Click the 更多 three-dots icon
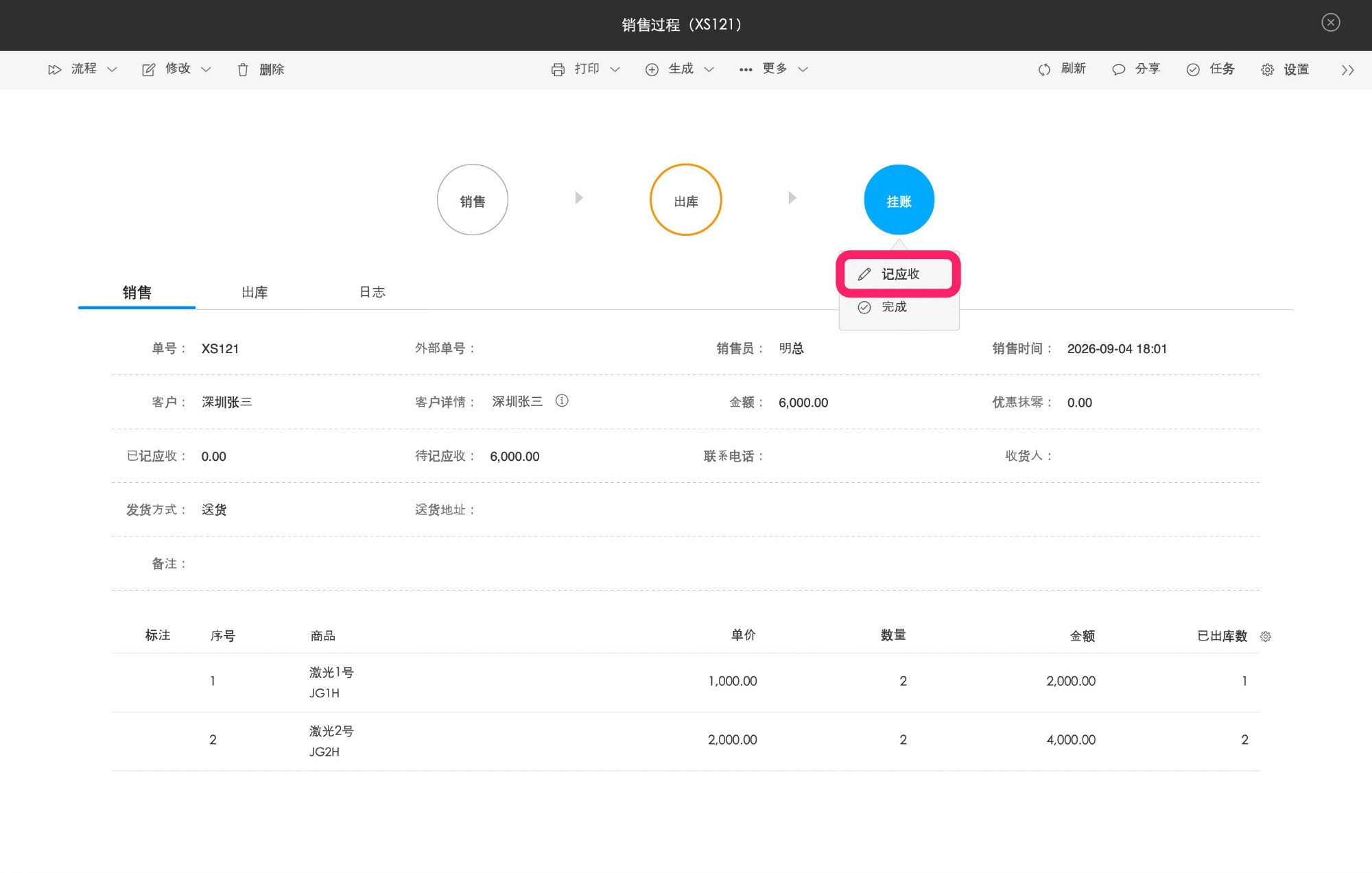The height and width of the screenshot is (873, 1372). [x=746, y=69]
